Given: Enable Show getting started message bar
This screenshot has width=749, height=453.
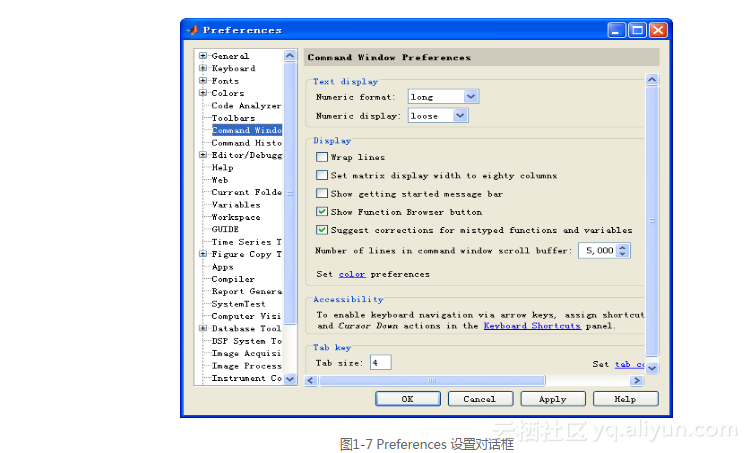Looking at the screenshot, I should pyautogui.click(x=322, y=193).
